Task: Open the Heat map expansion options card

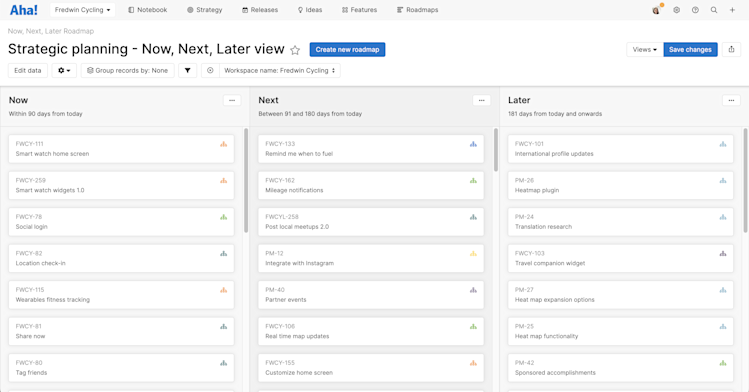Action: point(621,295)
